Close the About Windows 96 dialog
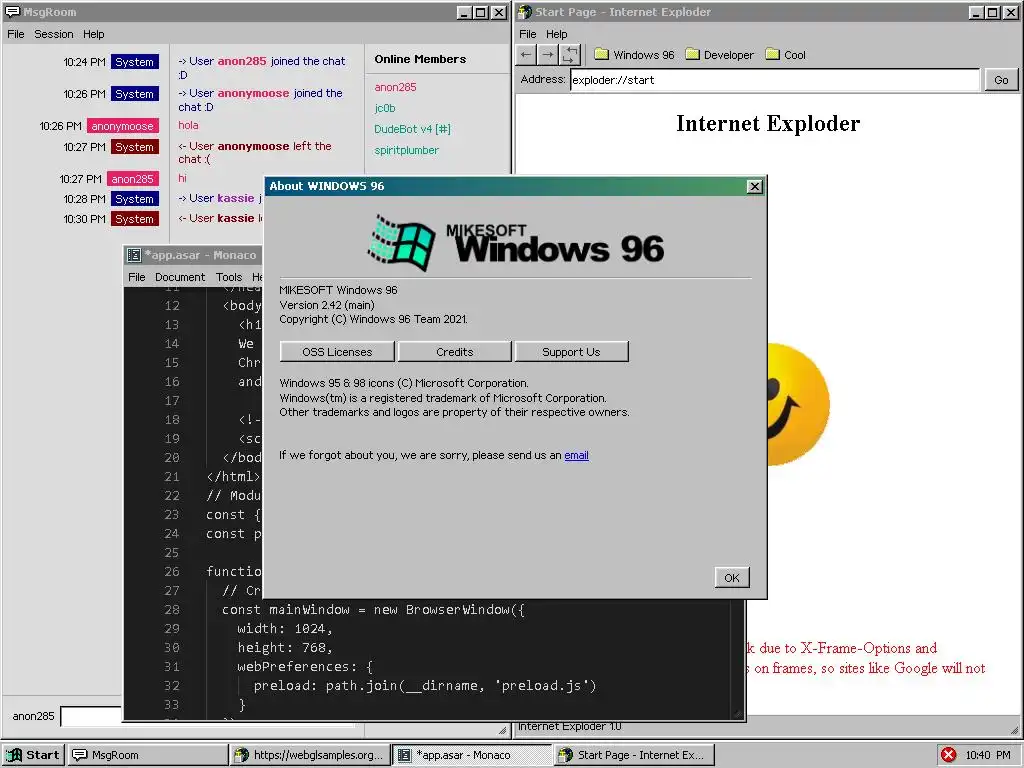Screen dimensions: 1024x768 click(x=754, y=187)
